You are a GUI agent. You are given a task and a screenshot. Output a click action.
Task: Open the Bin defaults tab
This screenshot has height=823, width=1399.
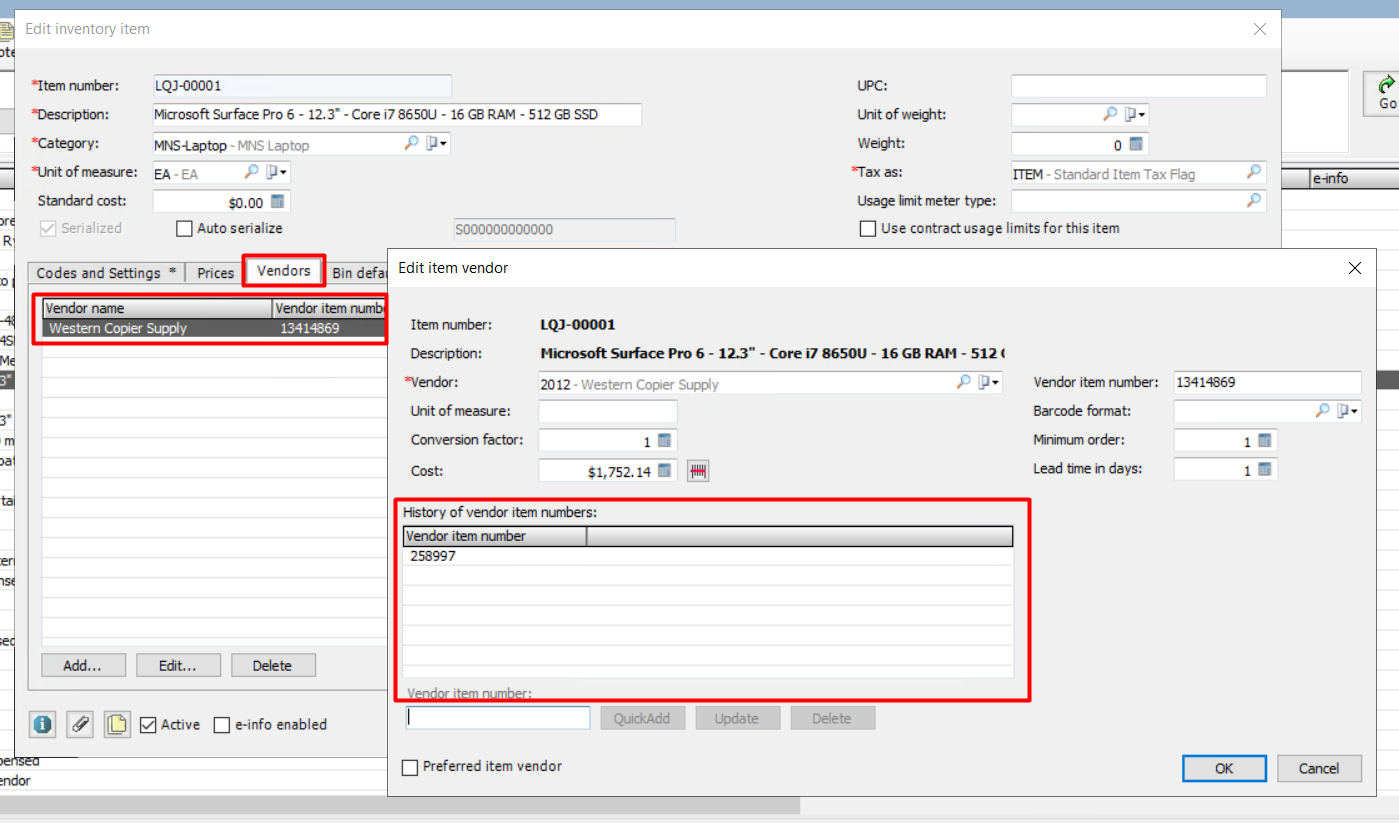(360, 273)
